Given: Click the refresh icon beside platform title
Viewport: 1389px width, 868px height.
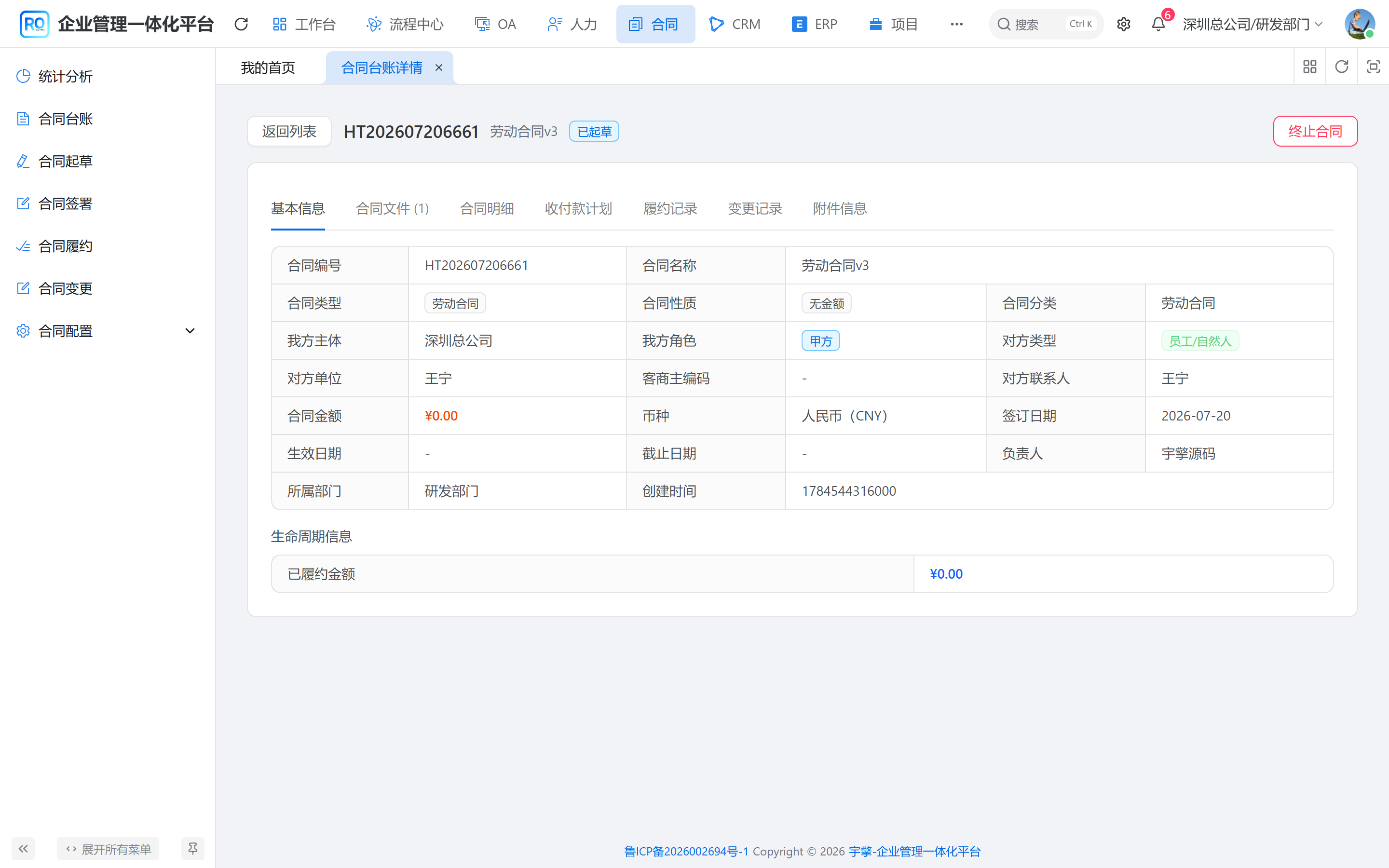Looking at the screenshot, I should 241,24.
